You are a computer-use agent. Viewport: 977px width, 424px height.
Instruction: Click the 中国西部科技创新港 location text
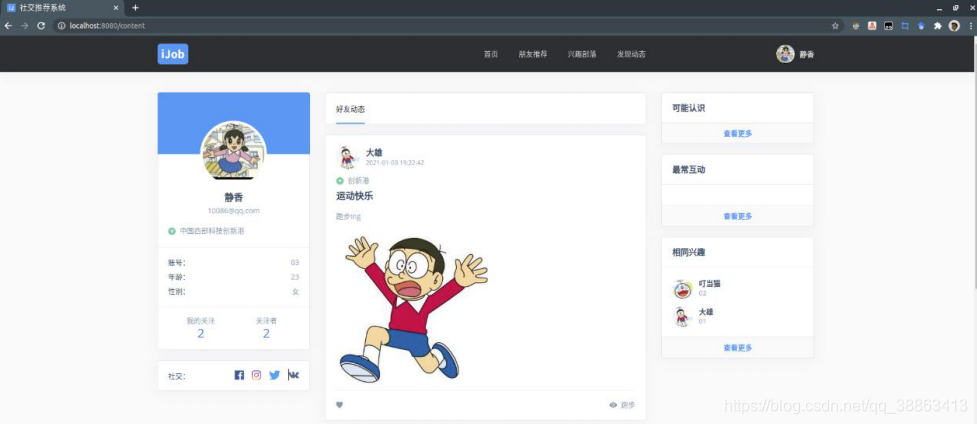tap(212, 231)
